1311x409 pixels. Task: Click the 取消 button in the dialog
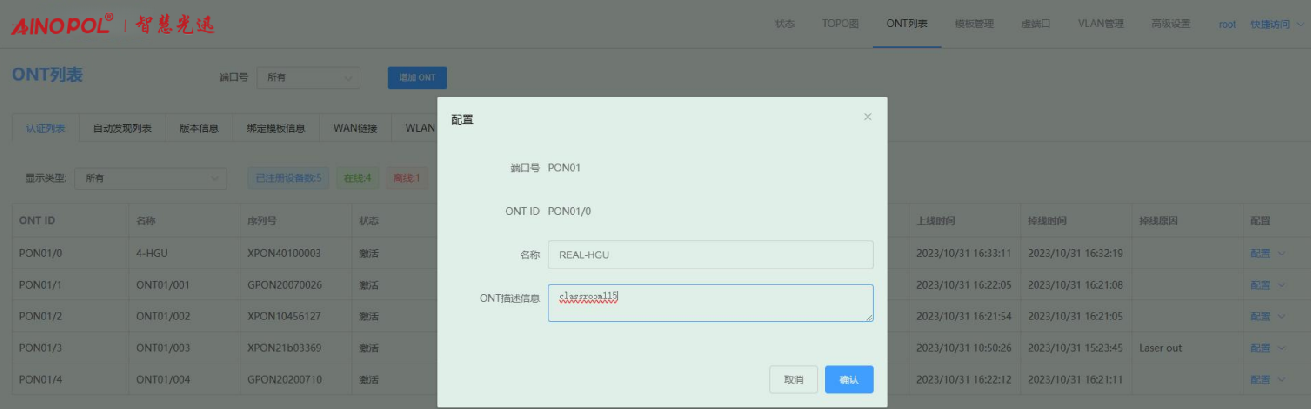[x=794, y=380]
